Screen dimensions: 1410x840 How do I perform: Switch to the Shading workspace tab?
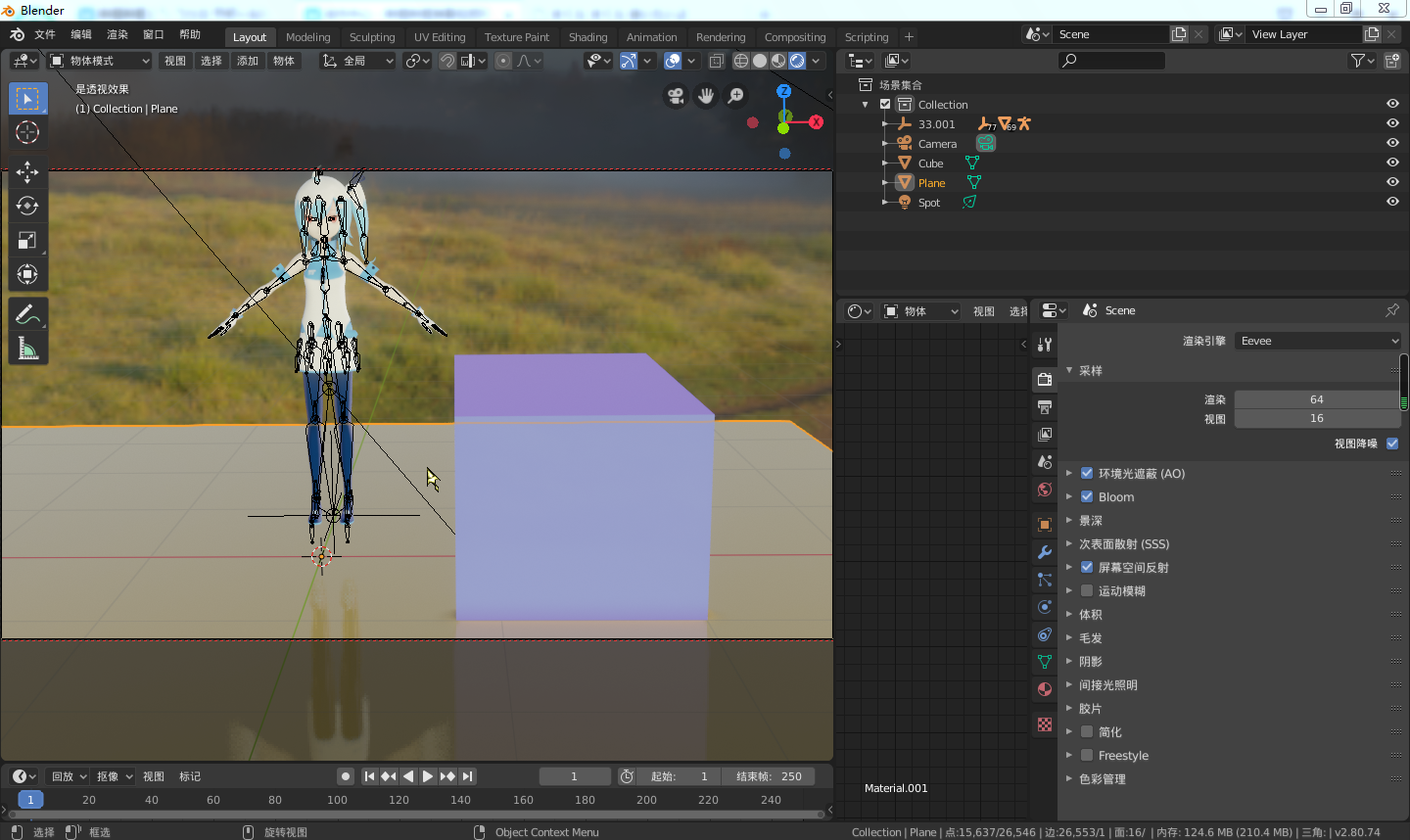(x=588, y=37)
